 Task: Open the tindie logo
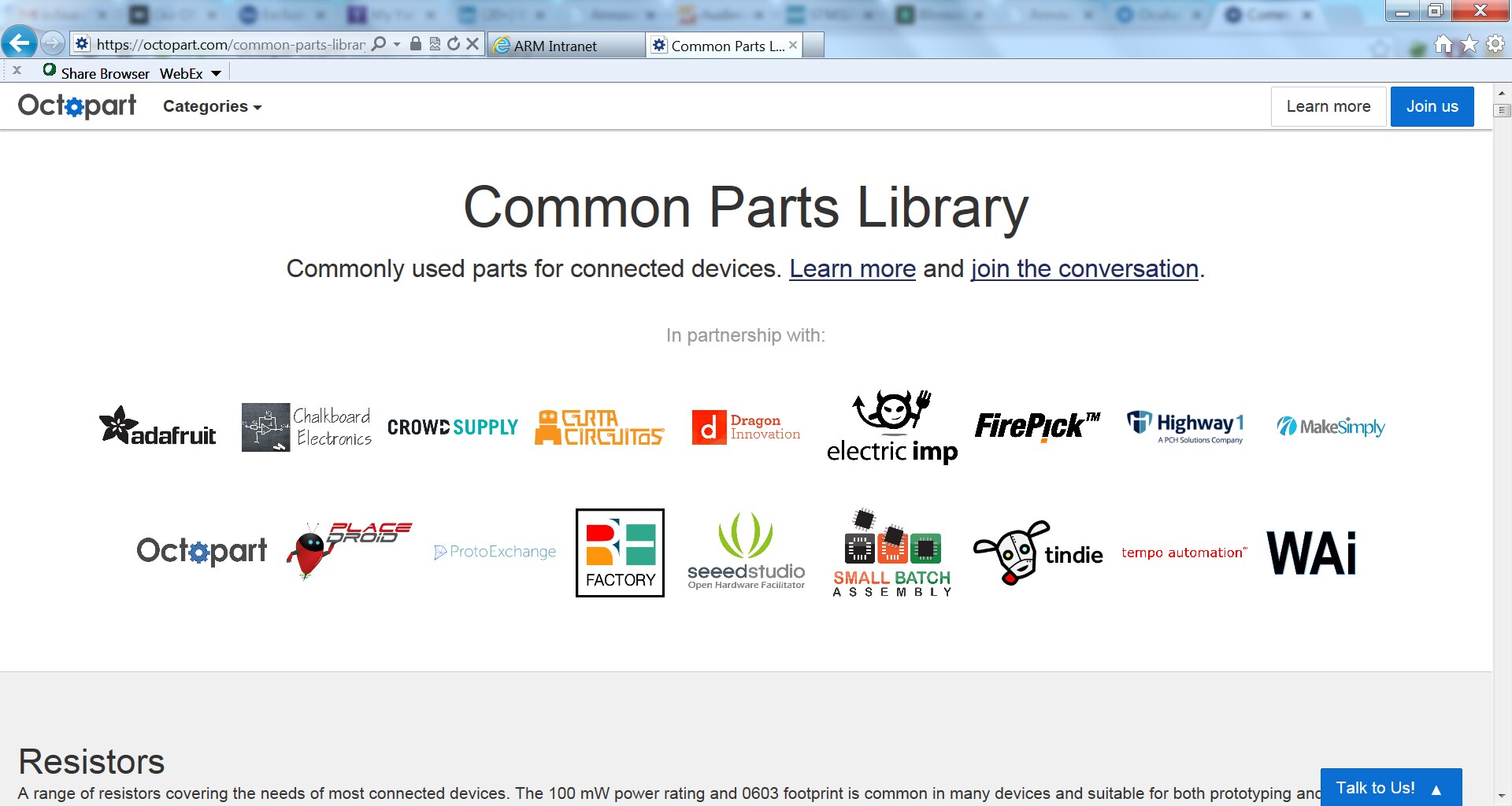(1038, 553)
